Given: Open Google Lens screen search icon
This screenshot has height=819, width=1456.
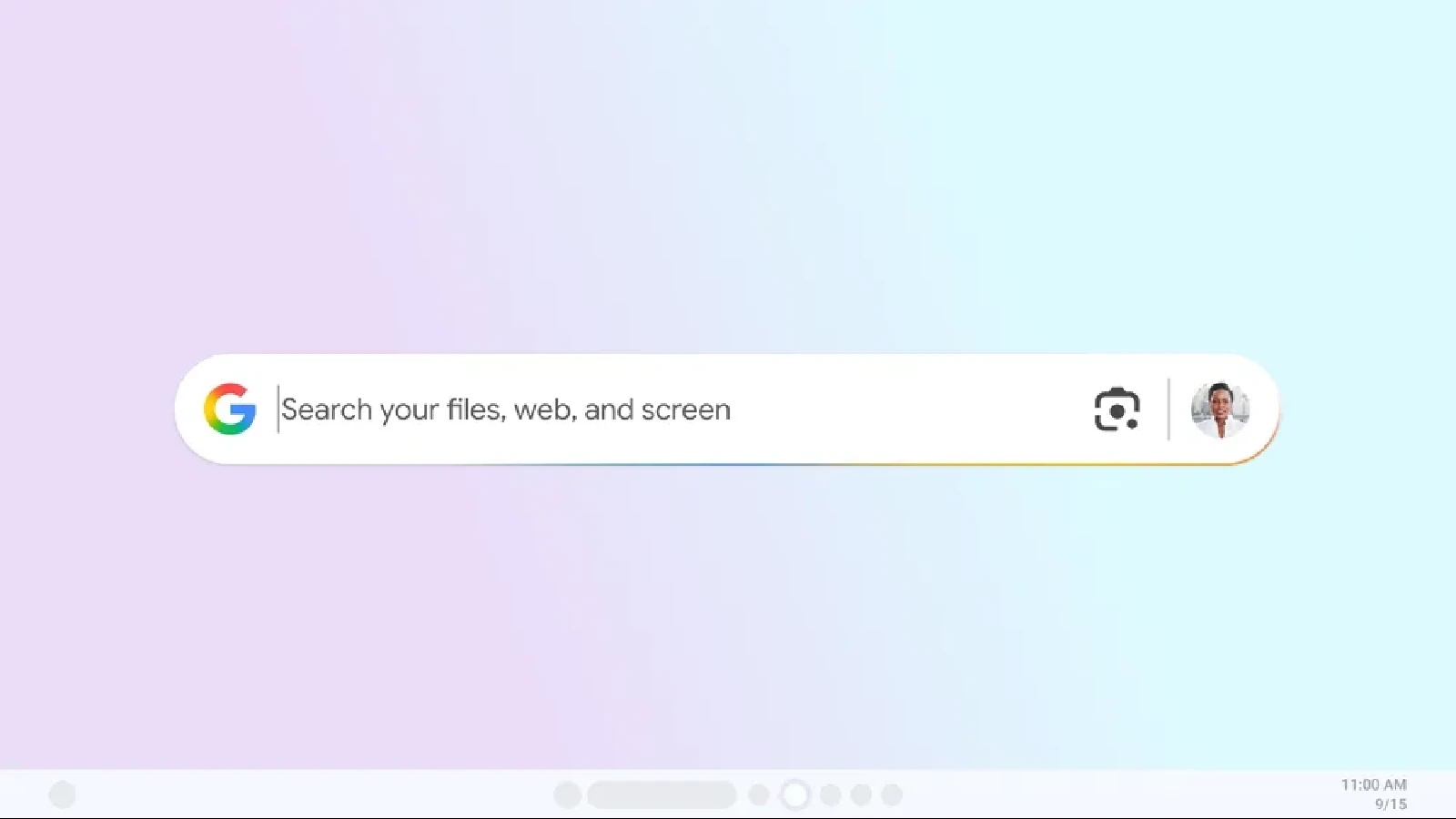Looking at the screenshot, I should [x=1117, y=409].
